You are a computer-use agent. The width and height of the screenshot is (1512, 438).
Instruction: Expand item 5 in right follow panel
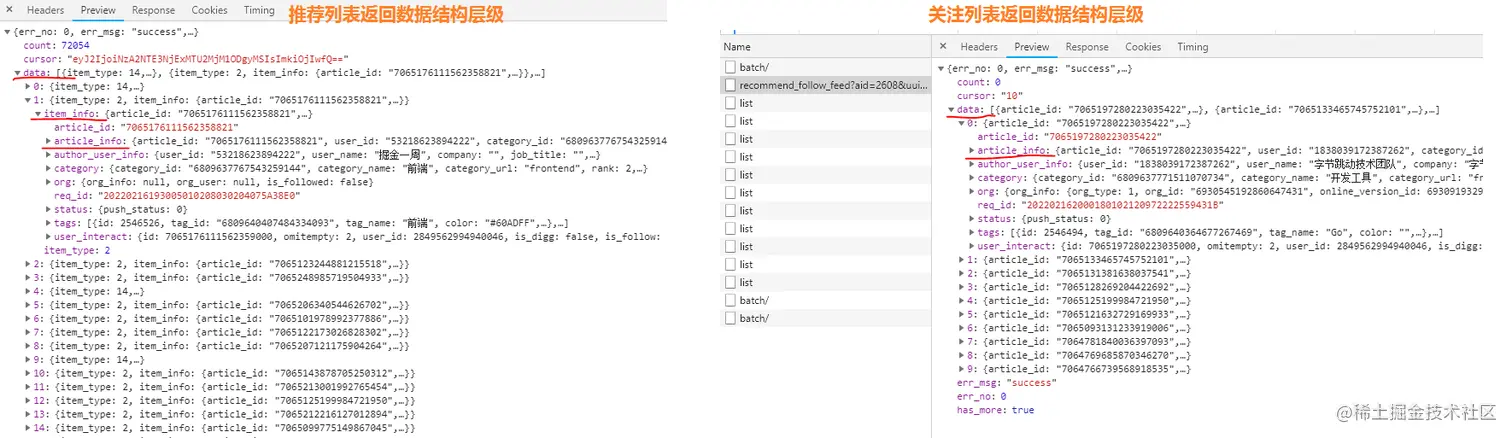click(961, 314)
